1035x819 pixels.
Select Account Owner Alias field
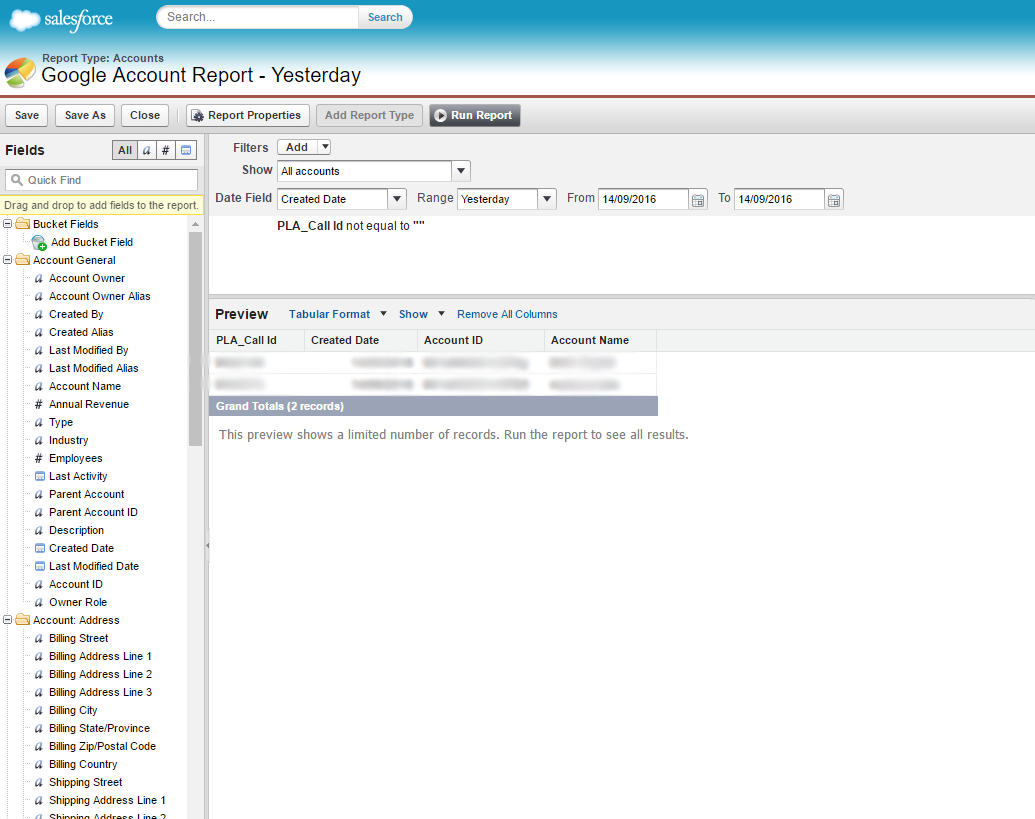pyautogui.click(x=100, y=296)
